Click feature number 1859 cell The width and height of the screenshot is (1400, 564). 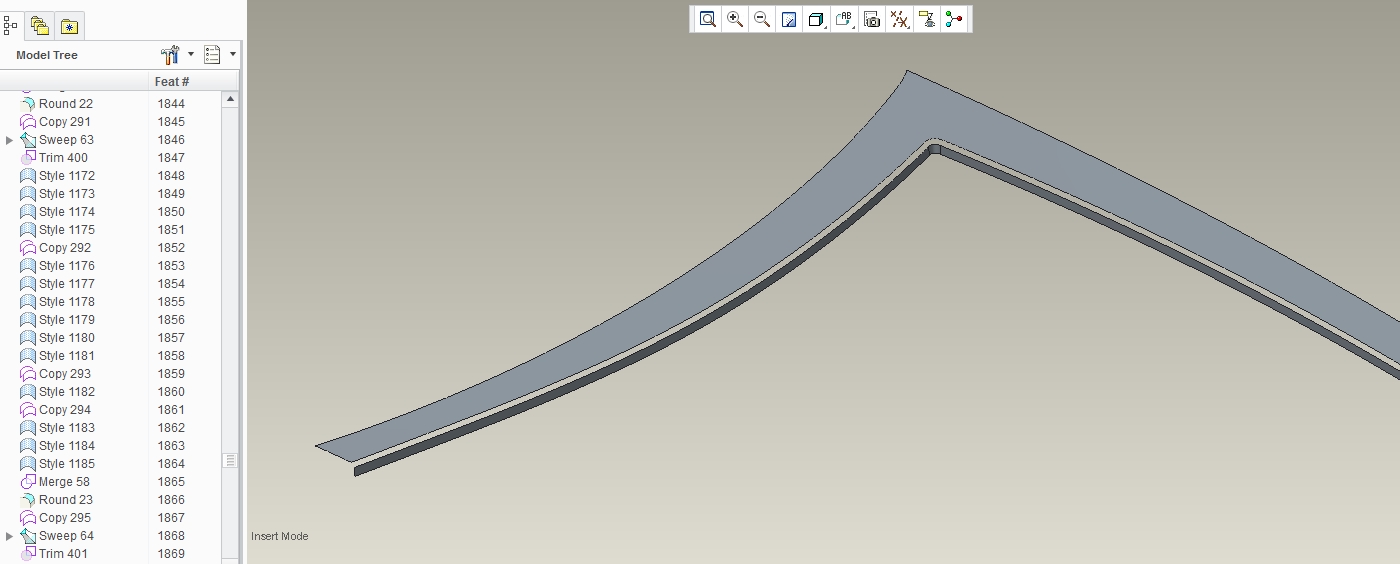click(171, 374)
